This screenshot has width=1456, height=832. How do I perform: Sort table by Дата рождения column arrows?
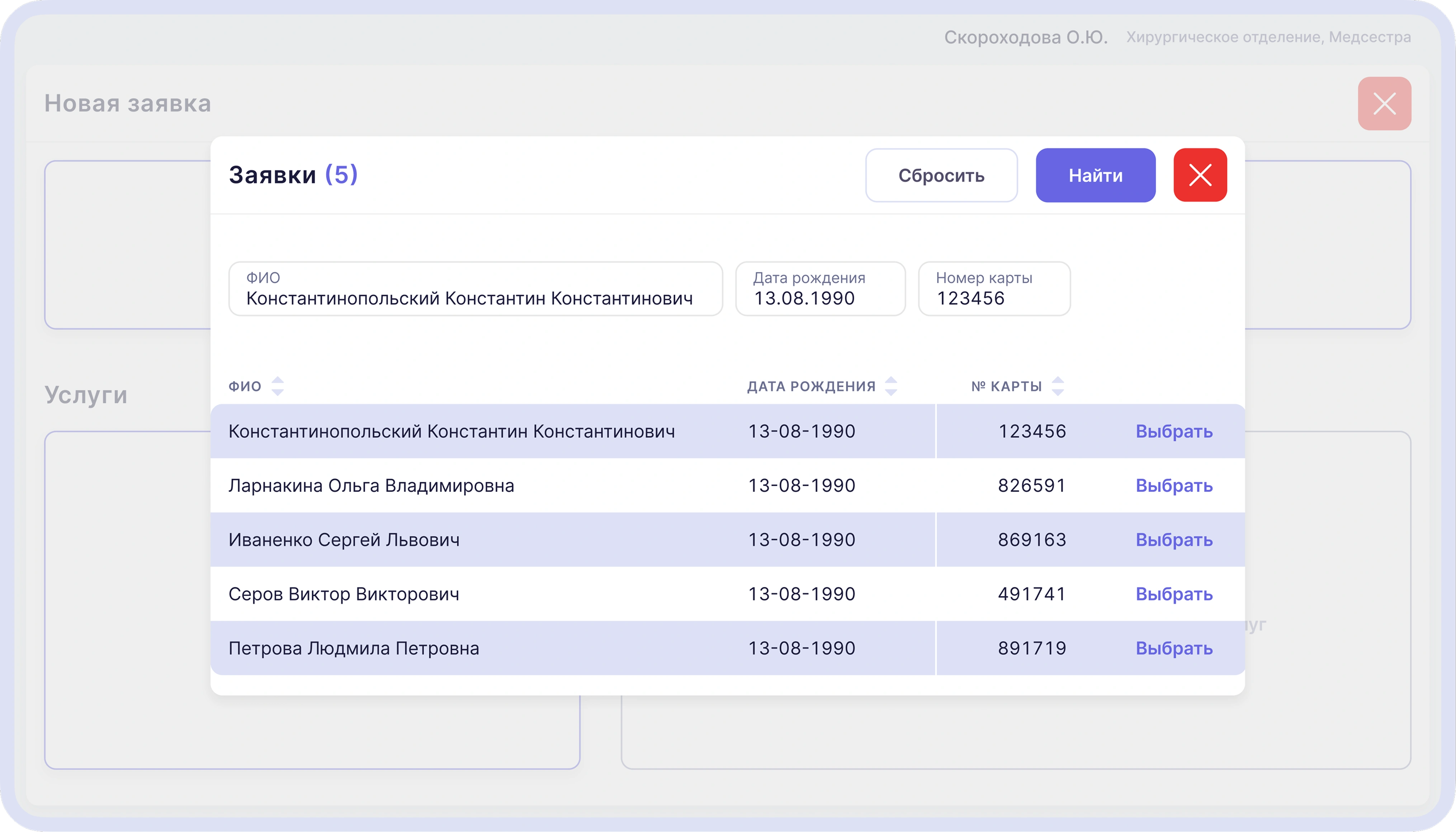click(891, 386)
